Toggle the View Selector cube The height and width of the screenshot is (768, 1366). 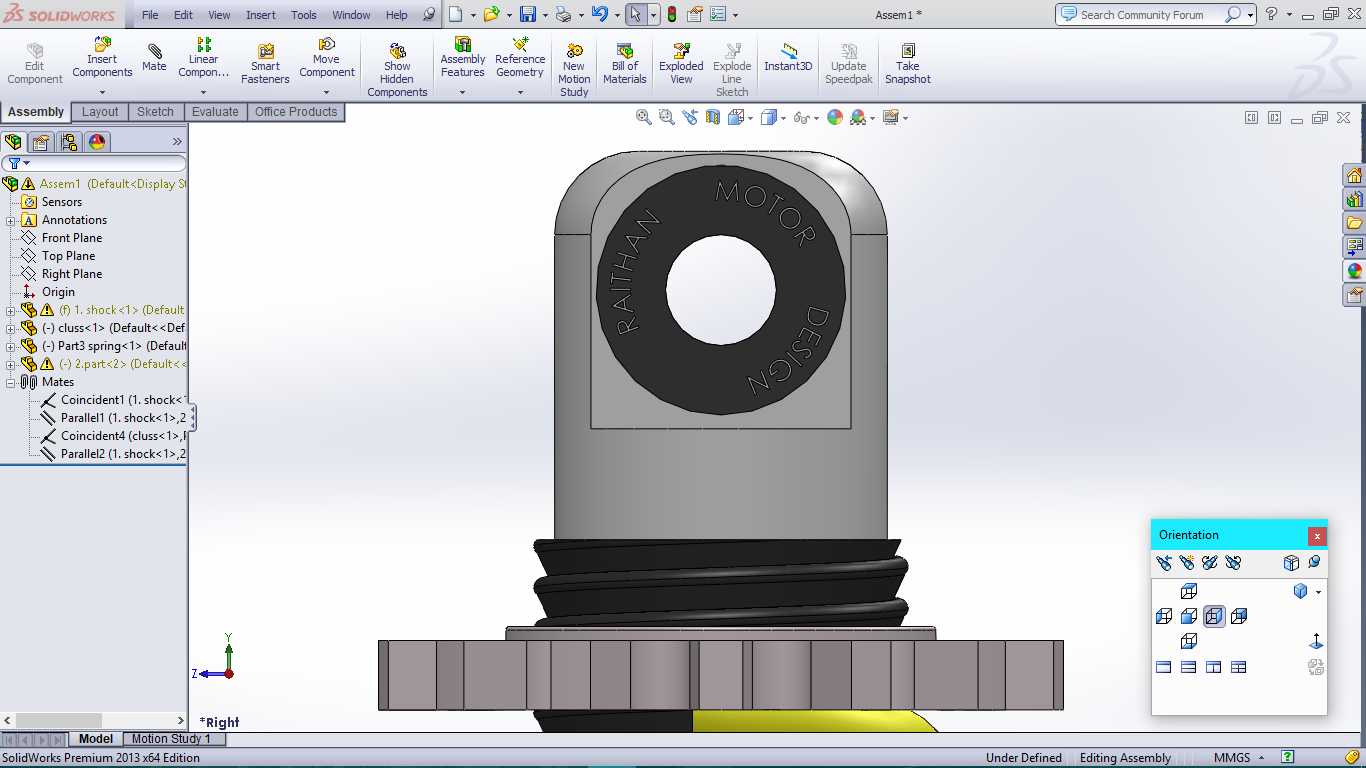tap(1291, 563)
